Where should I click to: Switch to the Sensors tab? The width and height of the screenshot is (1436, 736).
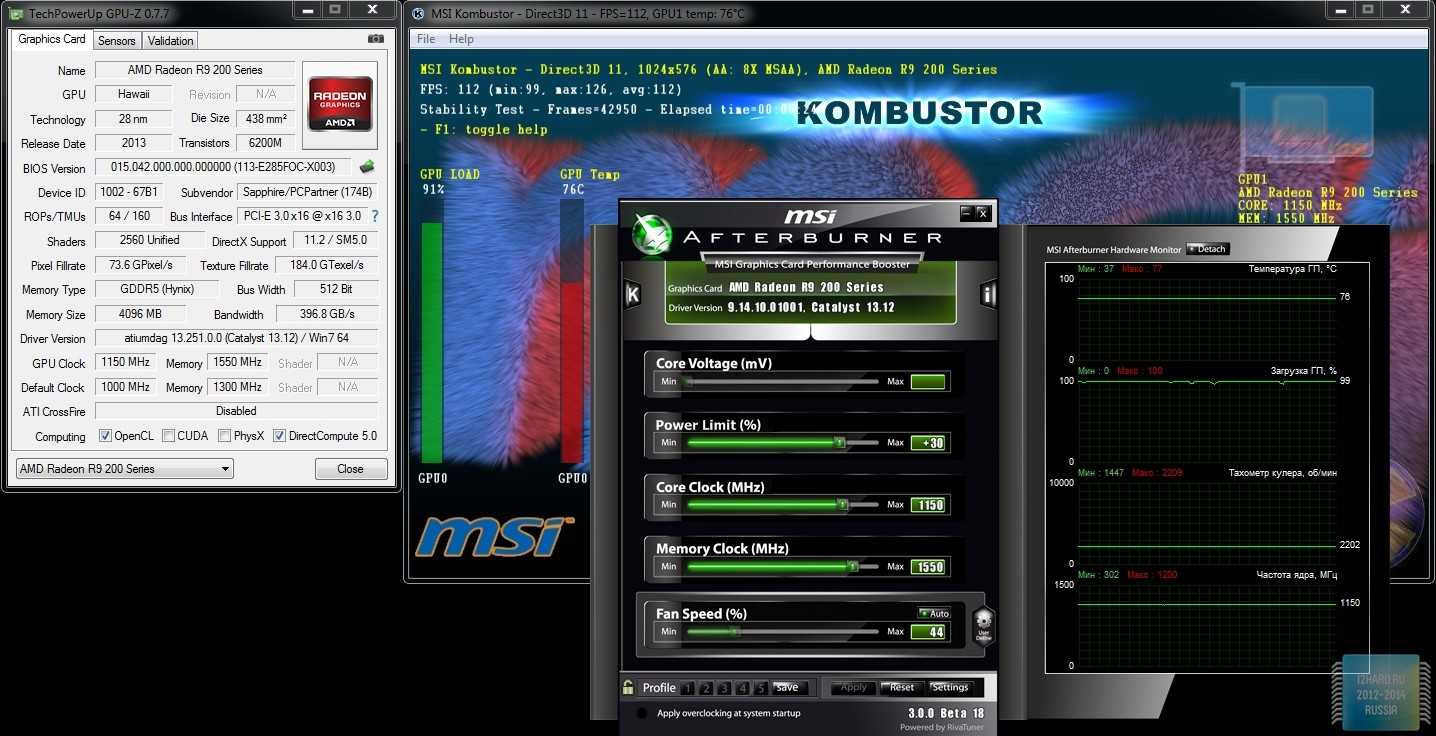(x=117, y=41)
